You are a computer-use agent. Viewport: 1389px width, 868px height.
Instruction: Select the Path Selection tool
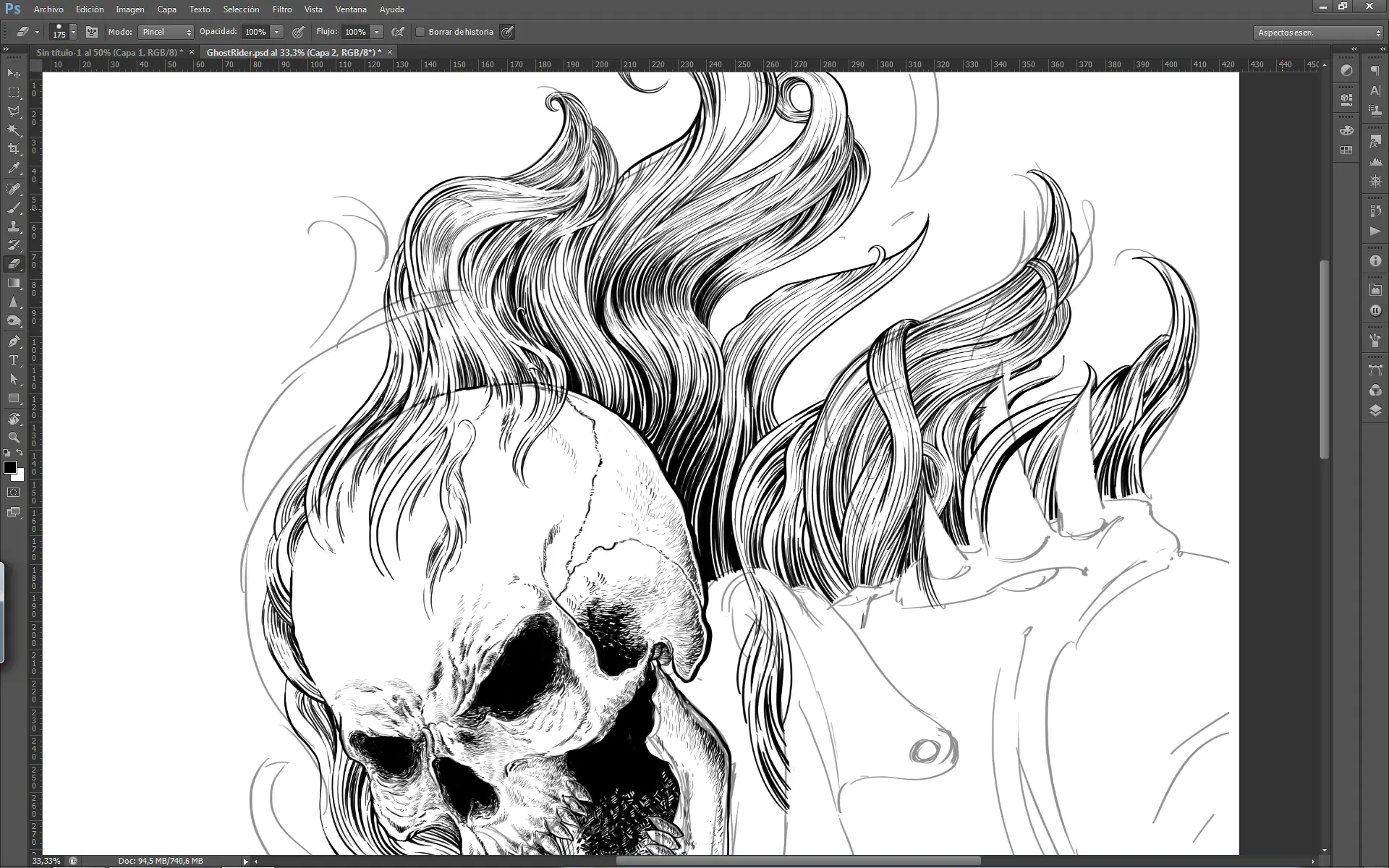[14, 378]
